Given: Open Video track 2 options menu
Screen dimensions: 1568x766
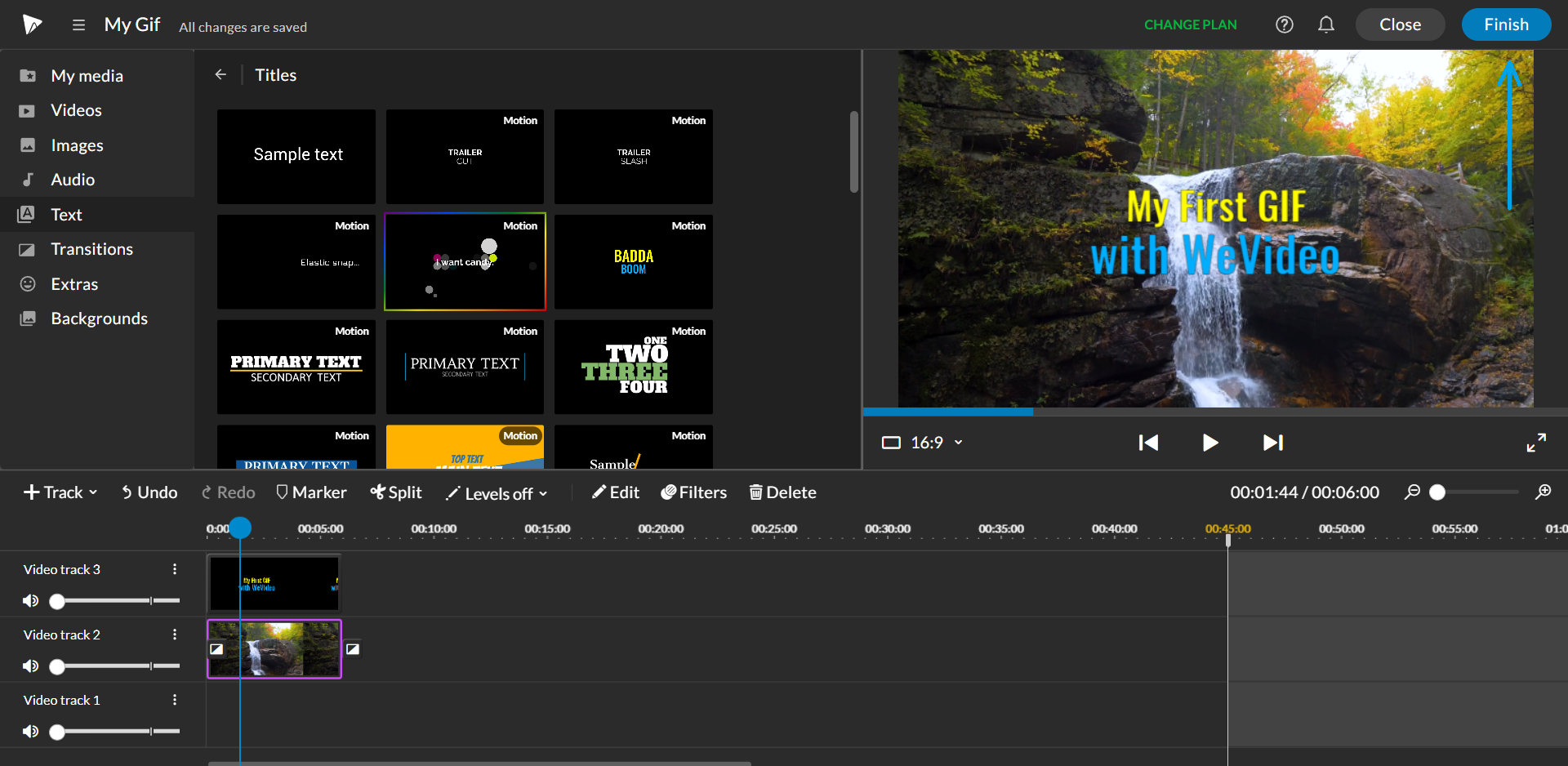Looking at the screenshot, I should (175, 635).
